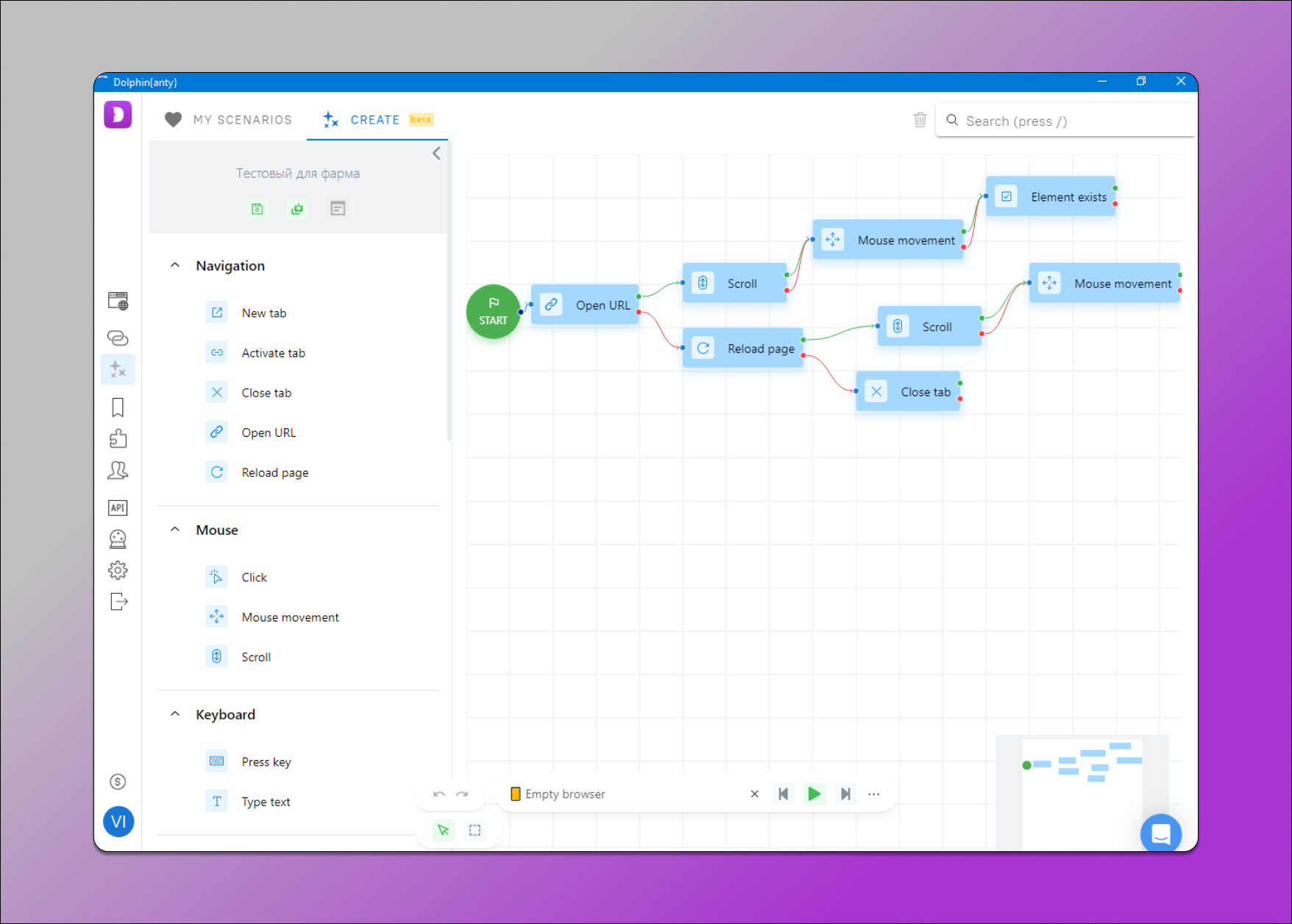Click the green play button
The image size is (1292, 924).
click(814, 794)
